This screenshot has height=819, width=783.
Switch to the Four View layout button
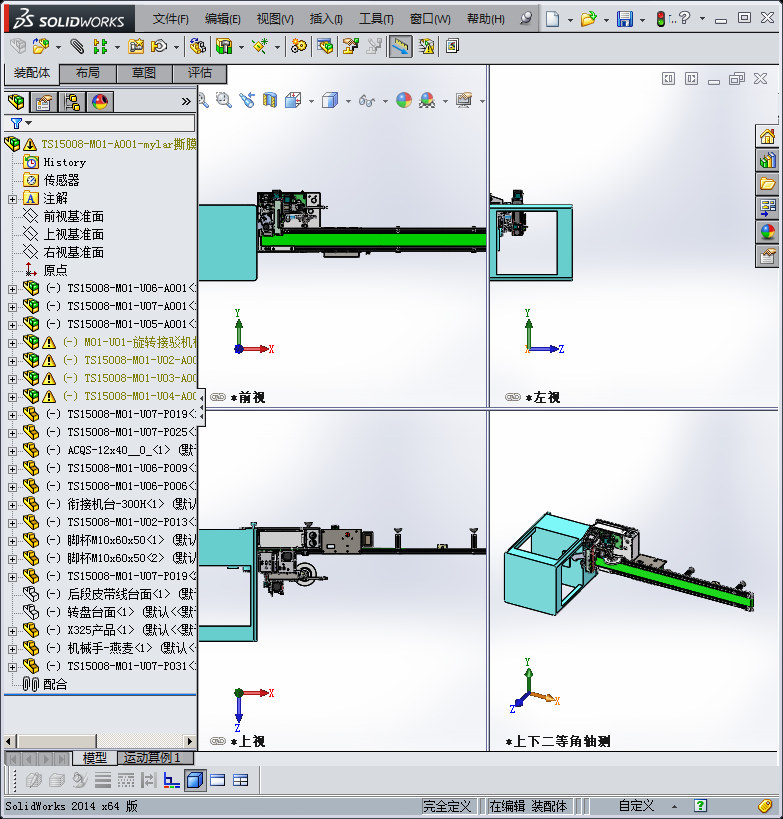pyautogui.click(x=241, y=780)
